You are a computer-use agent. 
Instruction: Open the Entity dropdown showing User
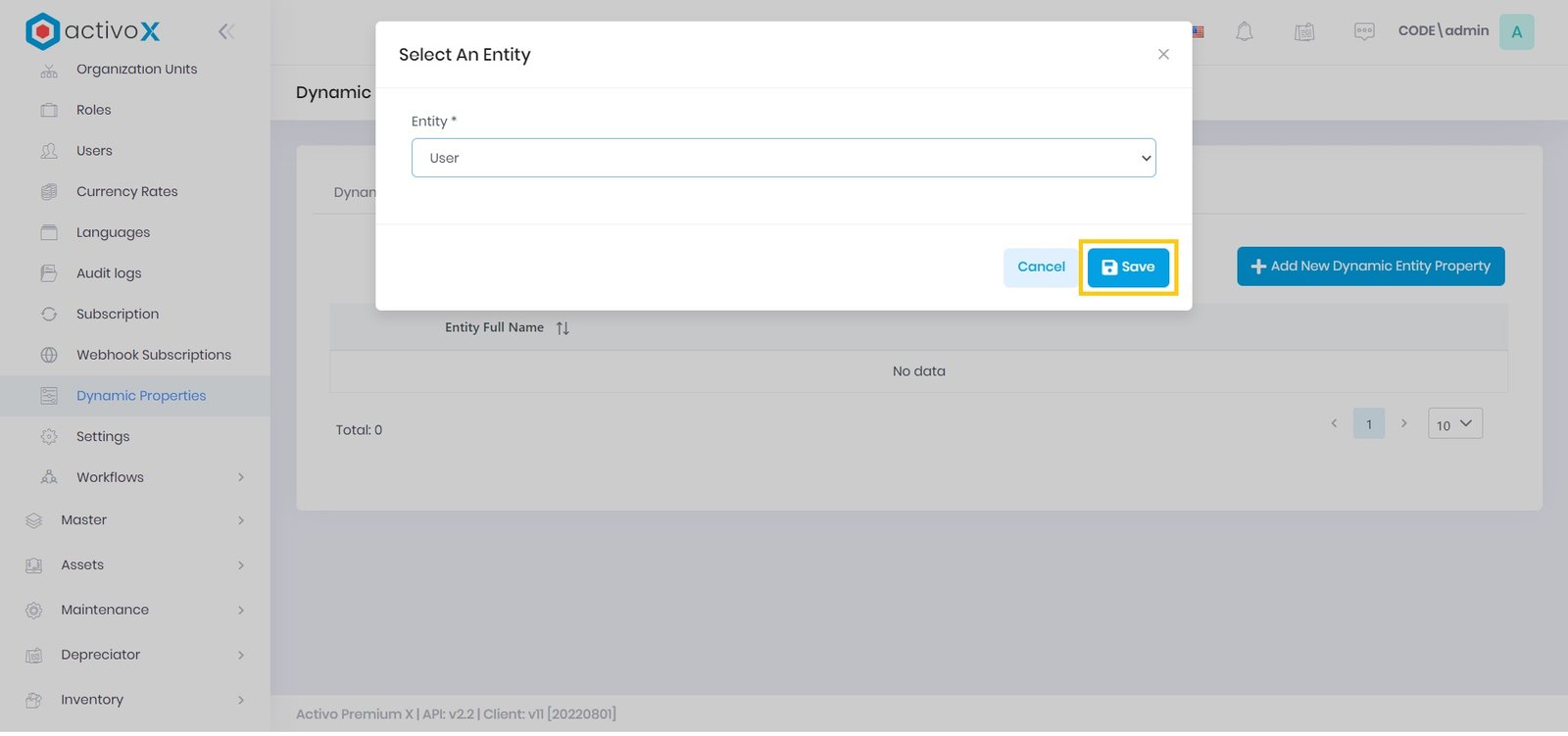[783, 158]
